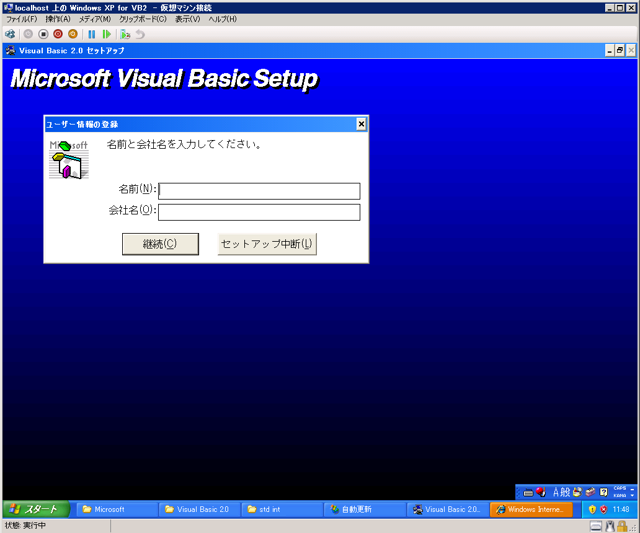Image resolution: width=640 pixels, height=533 pixels.
Task: Click the Visual Basic 2.0 setup title icon
Action: [11, 51]
